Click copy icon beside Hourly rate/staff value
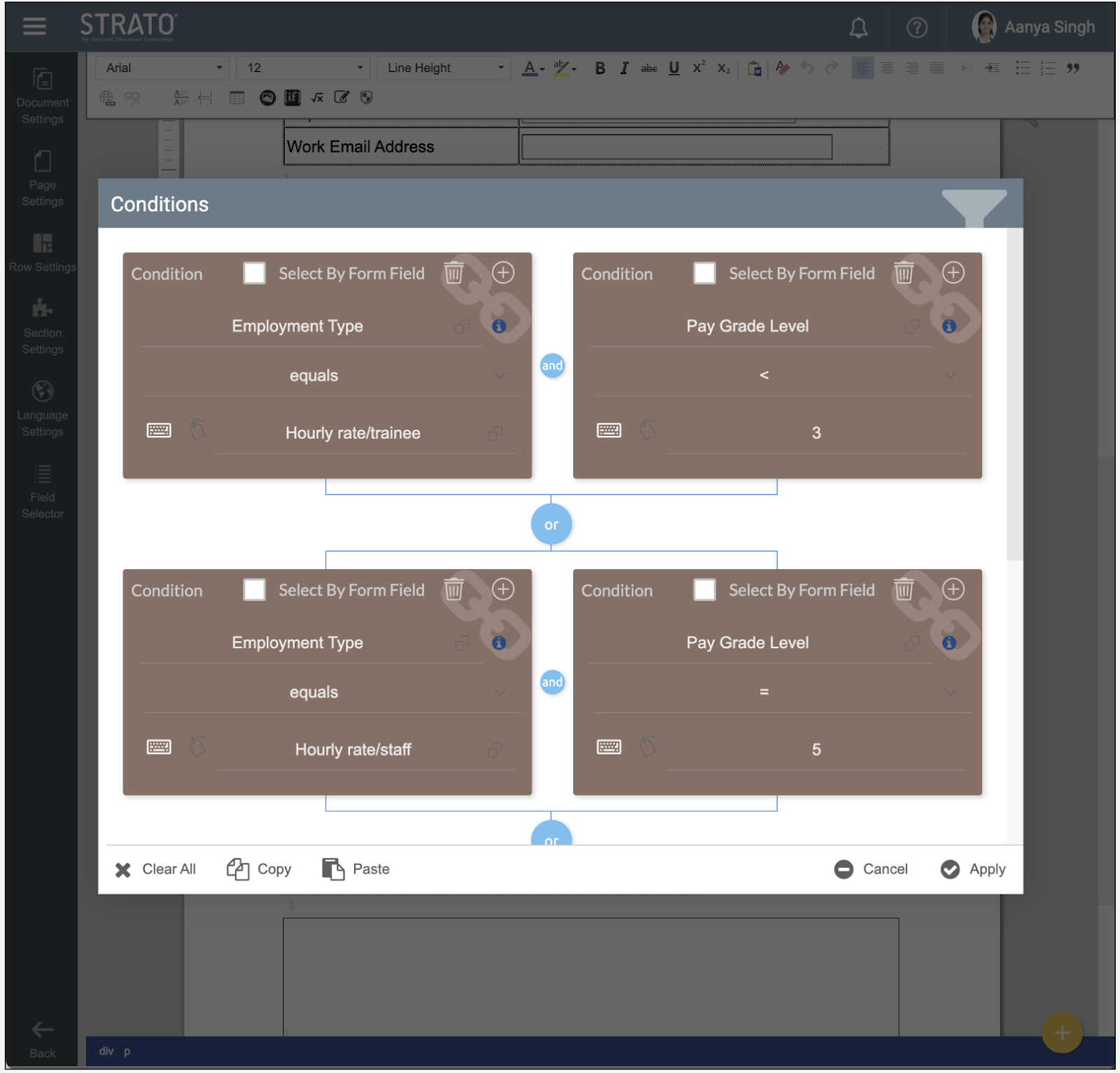 click(x=495, y=750)
